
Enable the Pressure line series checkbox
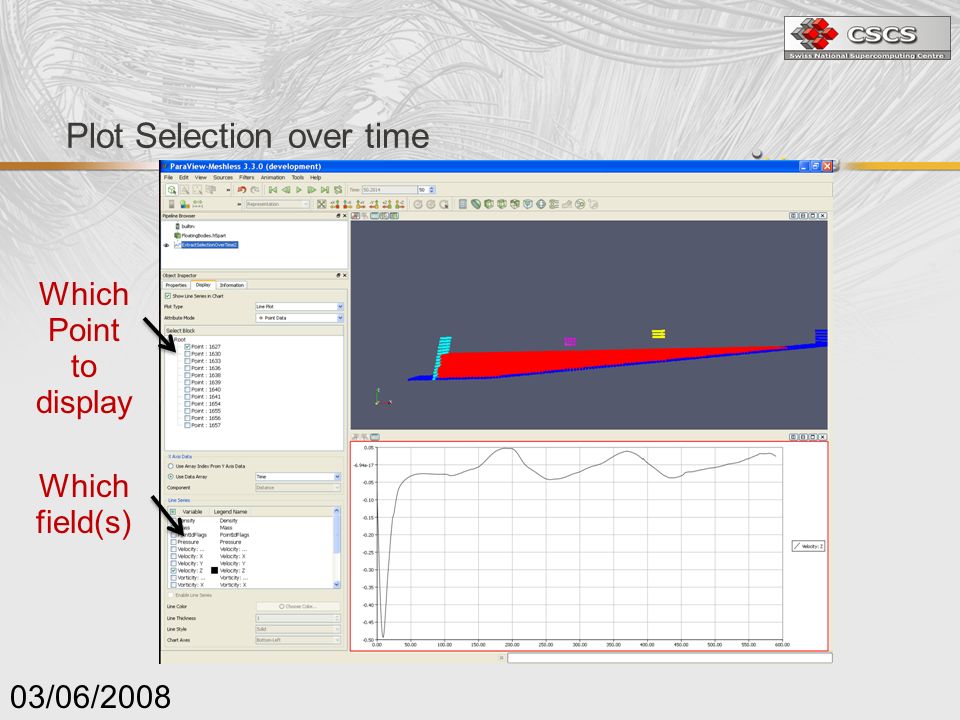(174, 542)
